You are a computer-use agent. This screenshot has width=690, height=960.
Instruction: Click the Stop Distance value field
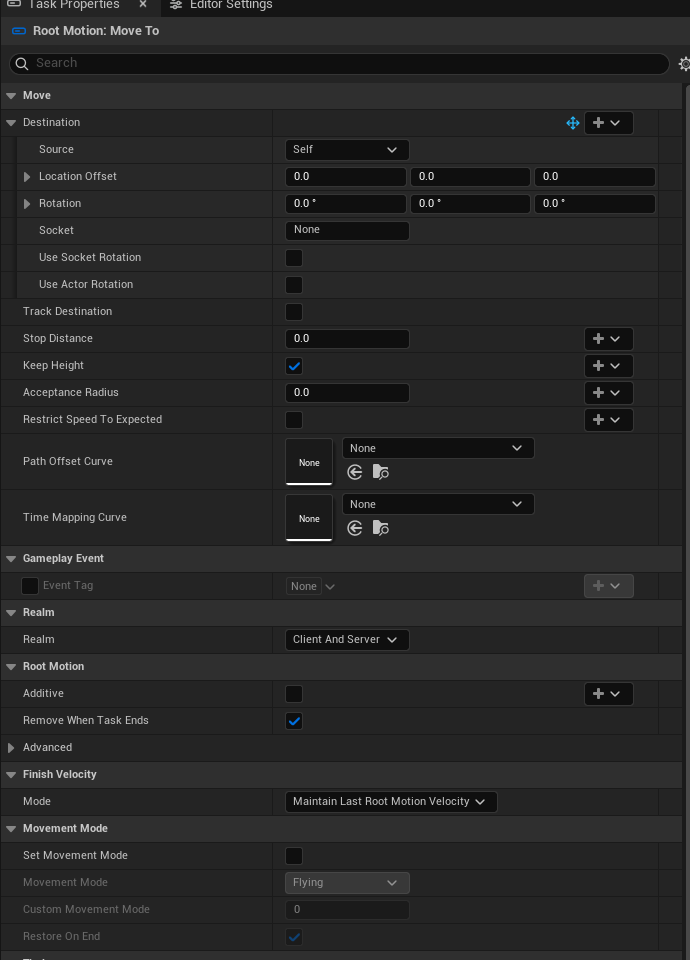pos(347,339)
